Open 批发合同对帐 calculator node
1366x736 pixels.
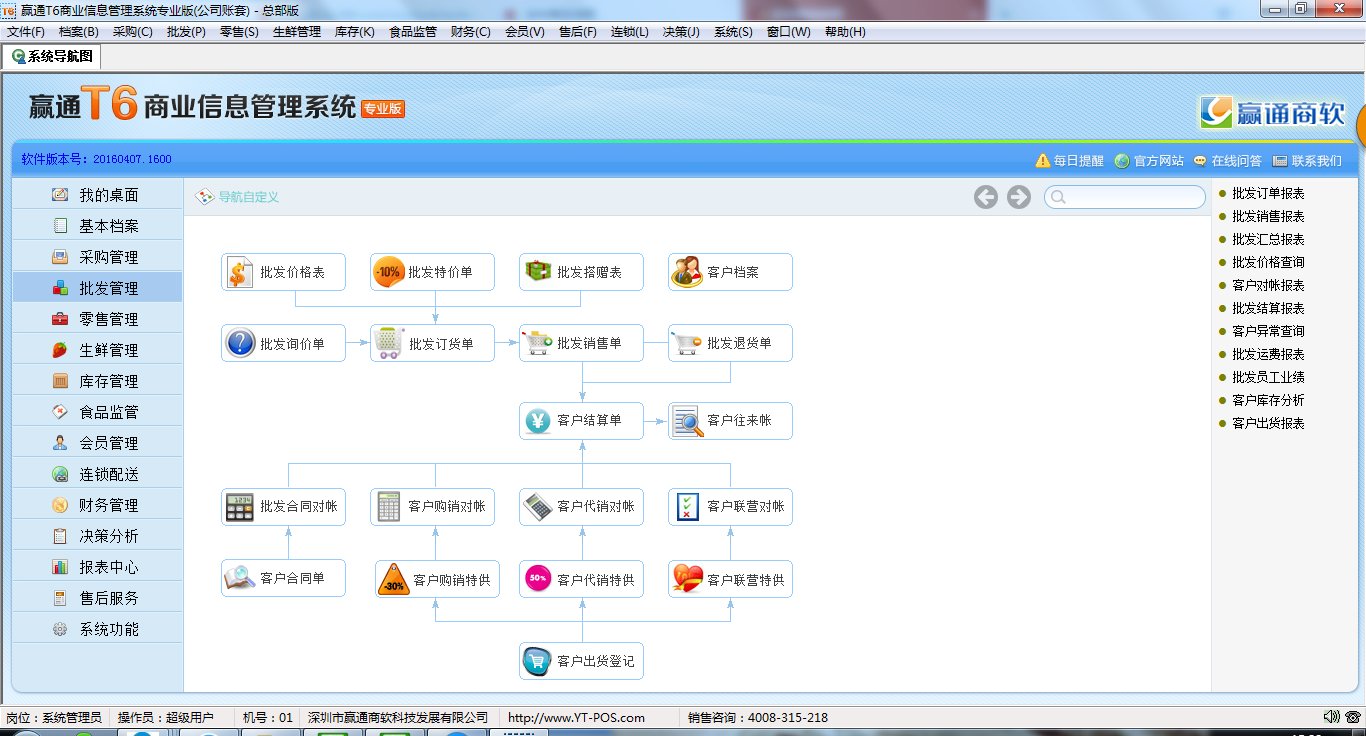pos(283,506)
